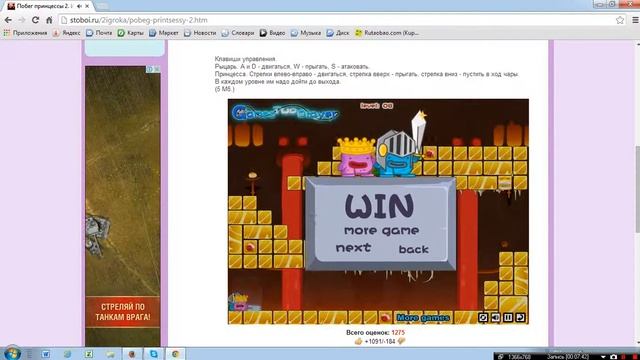The height and width of the screenshot is (360, 640).
Task: Mute the game sound speaker icon
Action: point(496,317)
